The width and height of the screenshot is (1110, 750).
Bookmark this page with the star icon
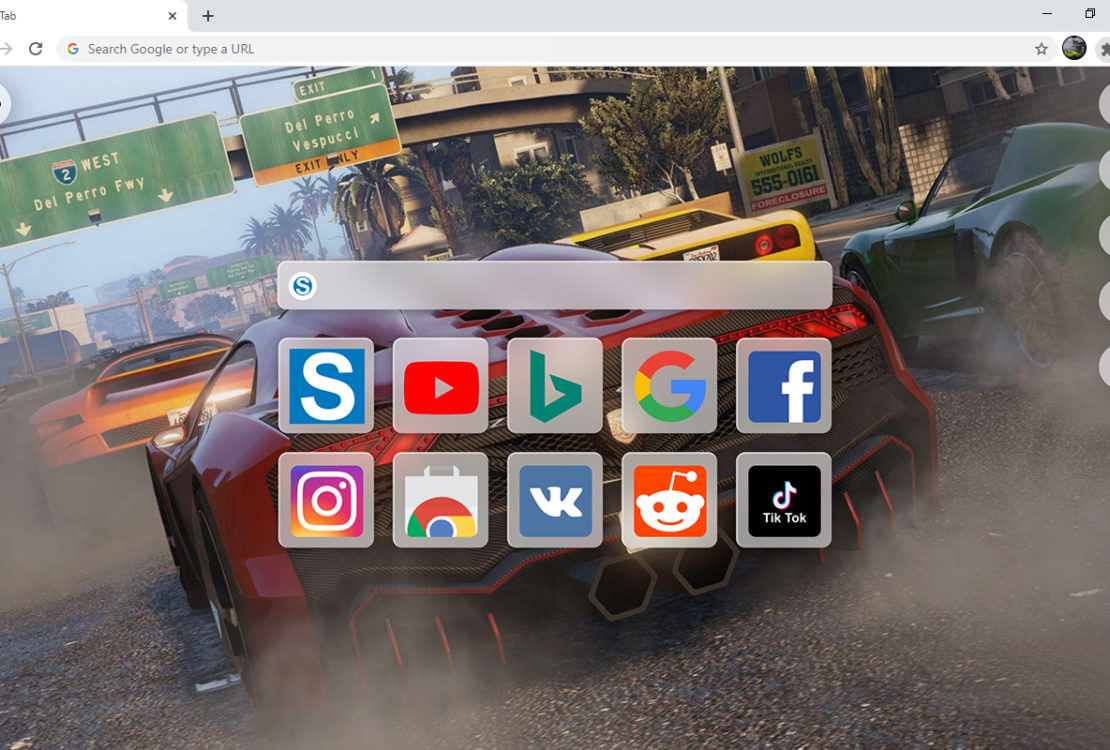point(1041,49)
